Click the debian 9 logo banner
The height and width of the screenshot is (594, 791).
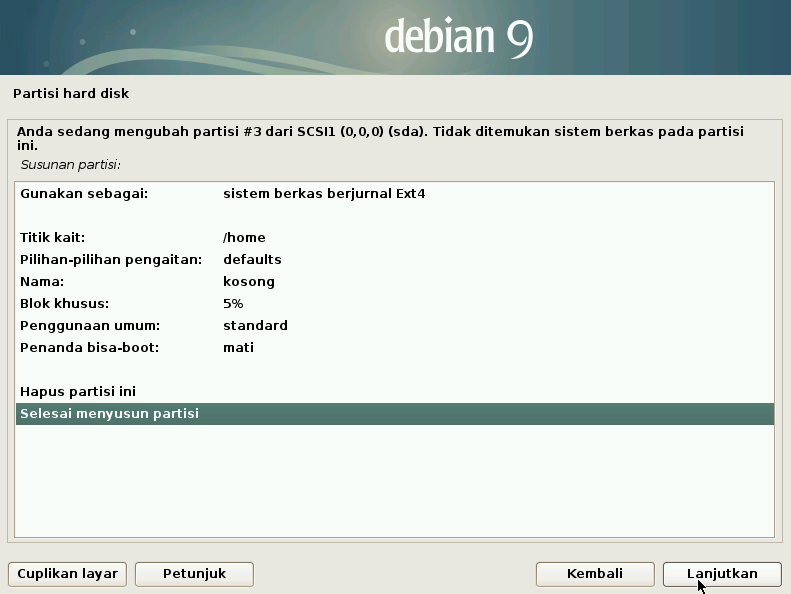pos(458,37)
